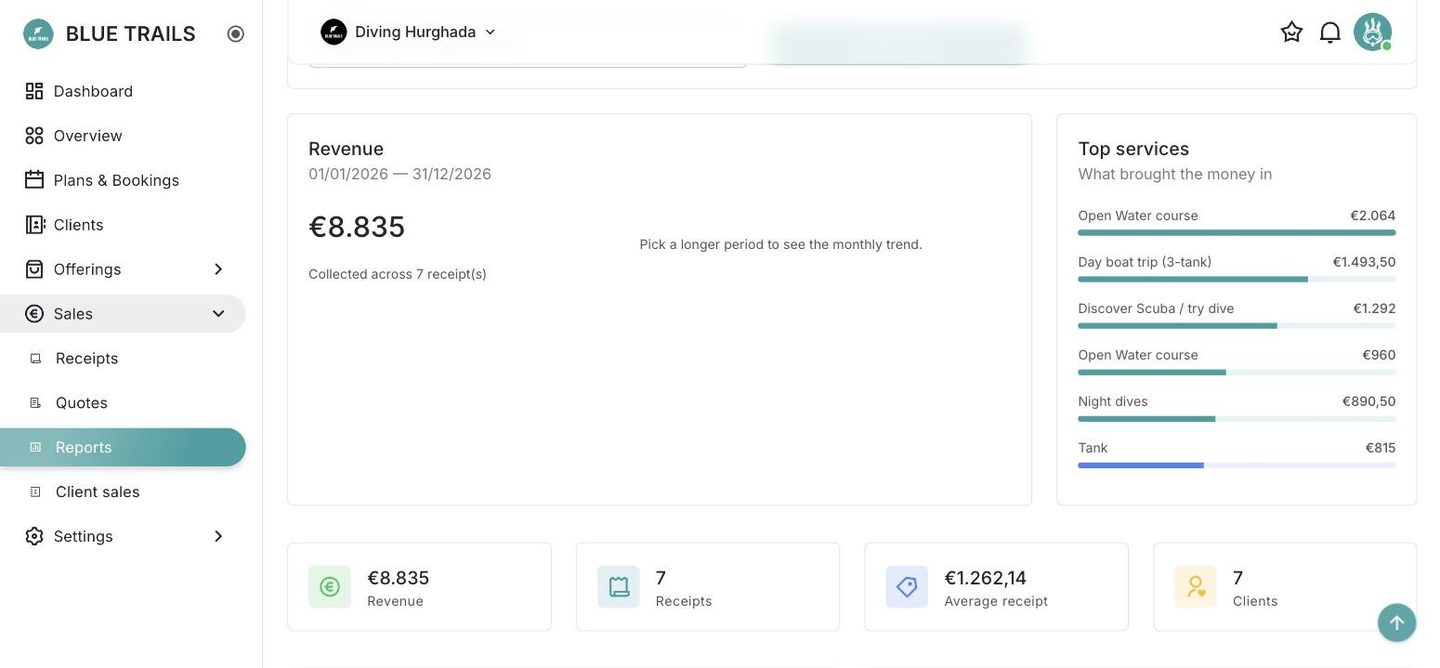
Task: Select the Reports submenu item
Action: click(123, 447)
